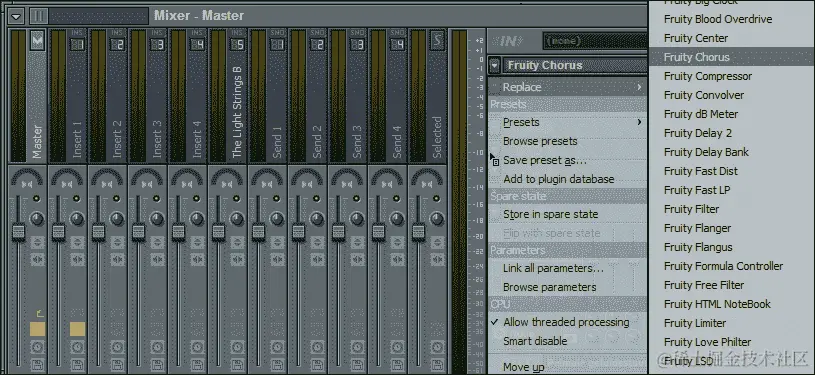Image resolution: width=815 pixels, height=375 pixels.
Task: Arm disk recording on Insert 1
Action: coord(77,364)
